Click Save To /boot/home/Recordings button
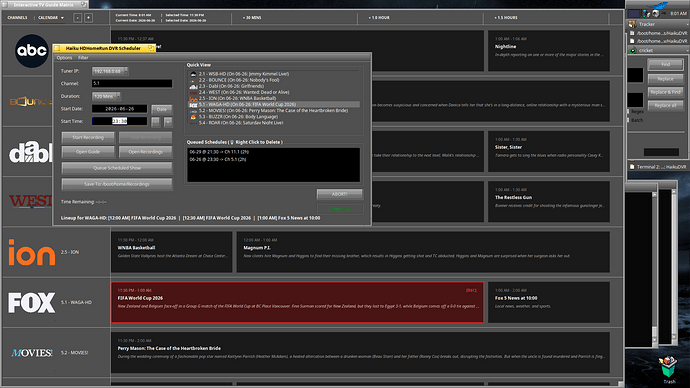 point(117,184)
